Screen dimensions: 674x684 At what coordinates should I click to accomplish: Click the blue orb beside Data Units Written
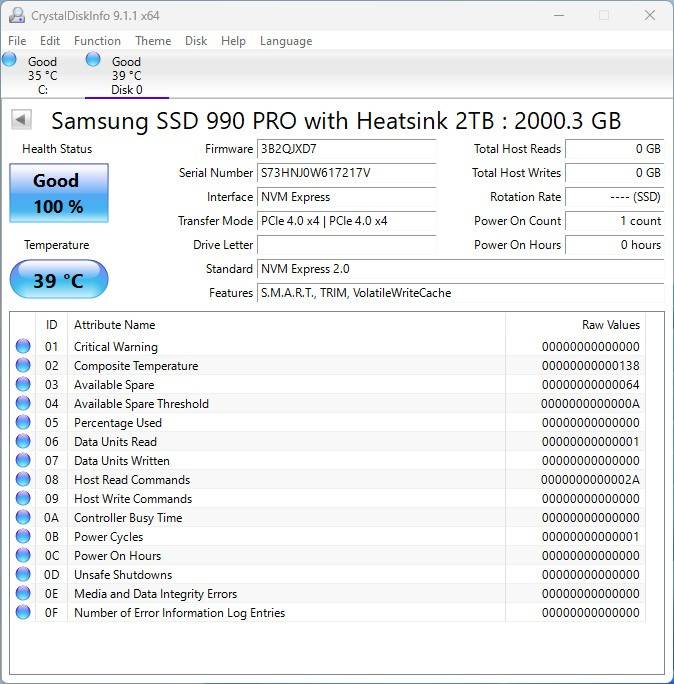click(23, 460)
